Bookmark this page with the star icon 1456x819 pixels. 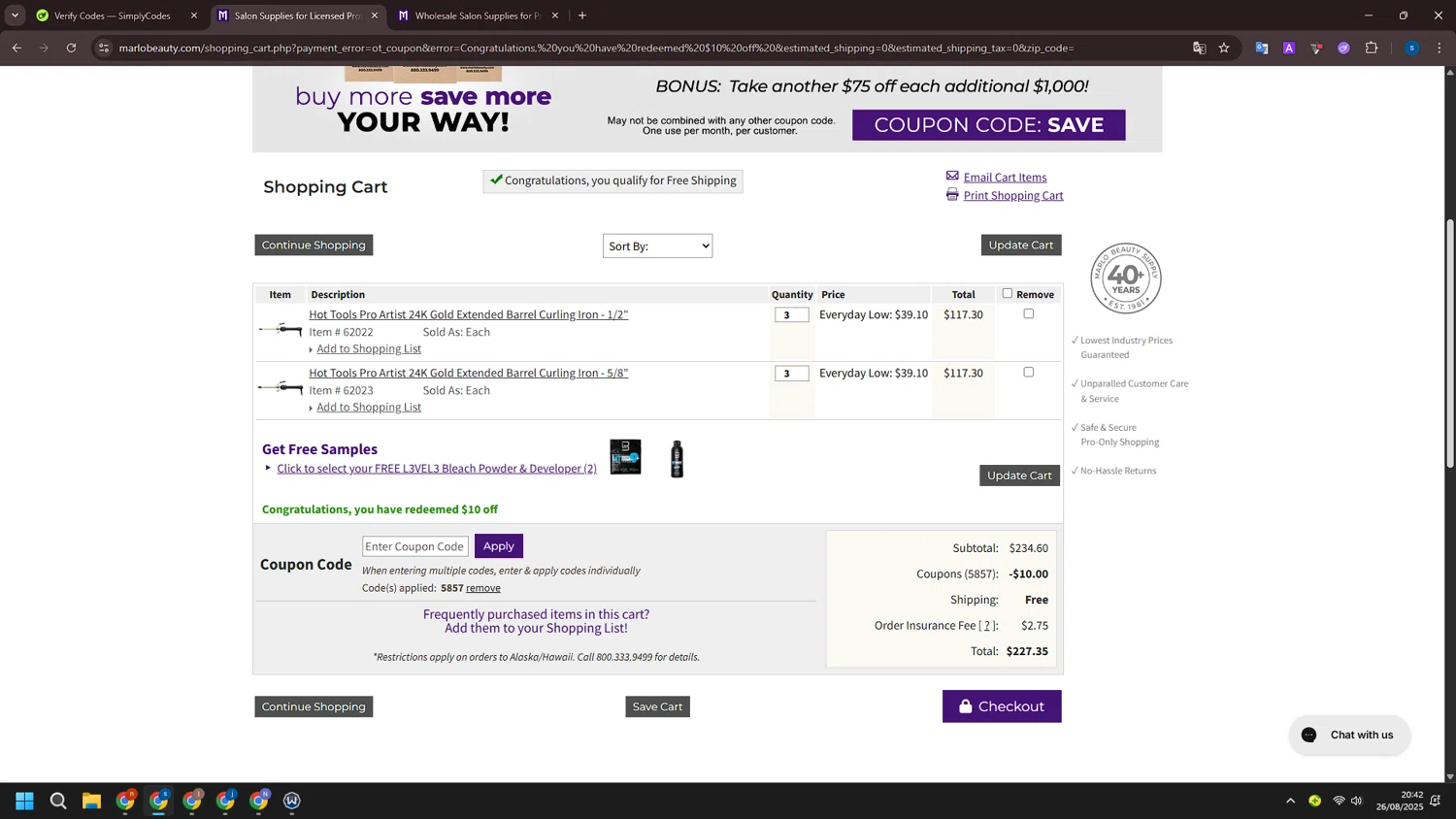[x=1224, y=48]
